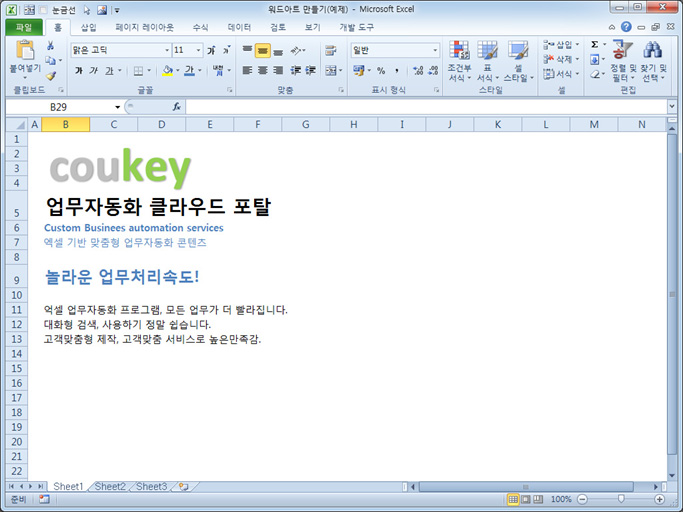Click zoom slider handle

tap(621, 499)
